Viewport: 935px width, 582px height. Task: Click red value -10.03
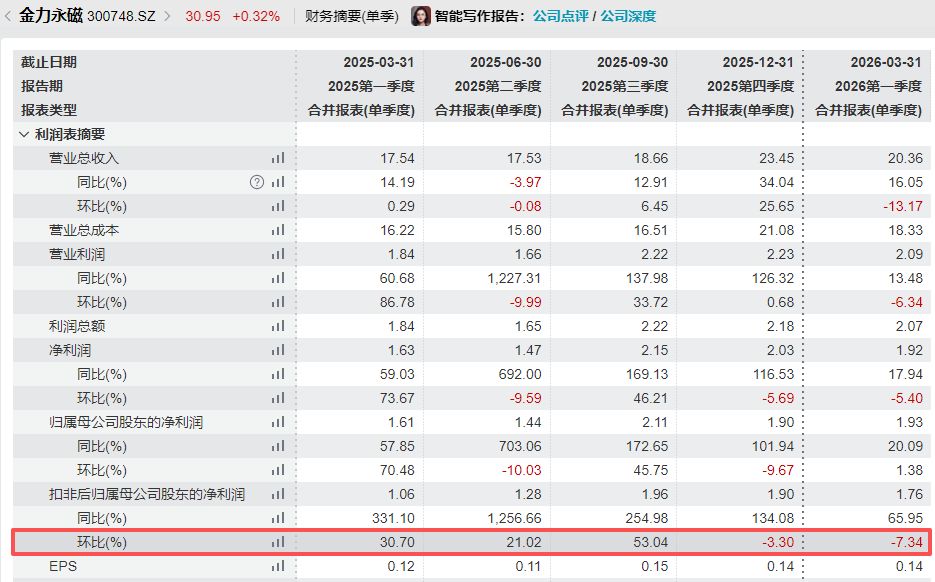(522, 470)
